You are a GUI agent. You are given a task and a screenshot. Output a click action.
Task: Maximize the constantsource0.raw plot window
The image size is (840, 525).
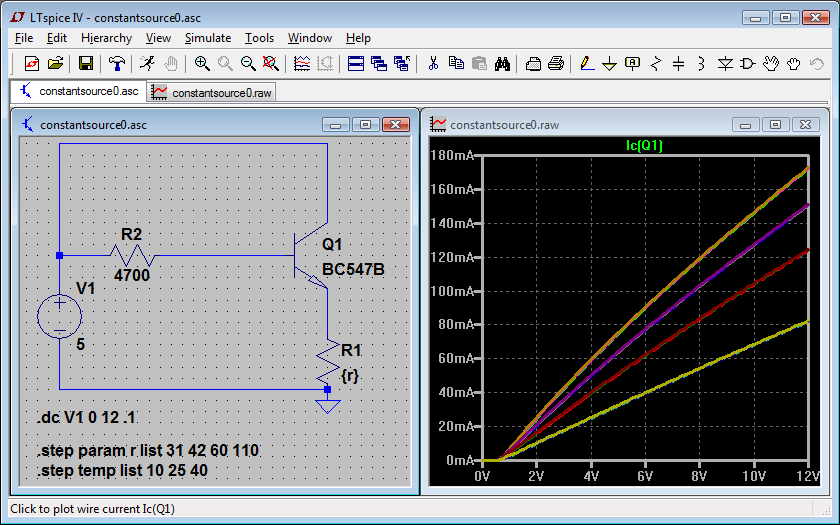point(775,124)
